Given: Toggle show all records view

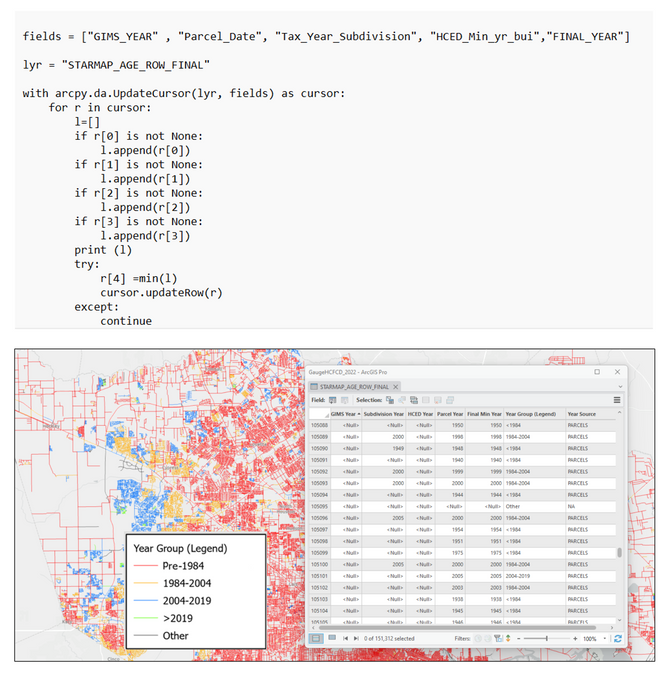Looking at the screenshot, I should 316,637.
